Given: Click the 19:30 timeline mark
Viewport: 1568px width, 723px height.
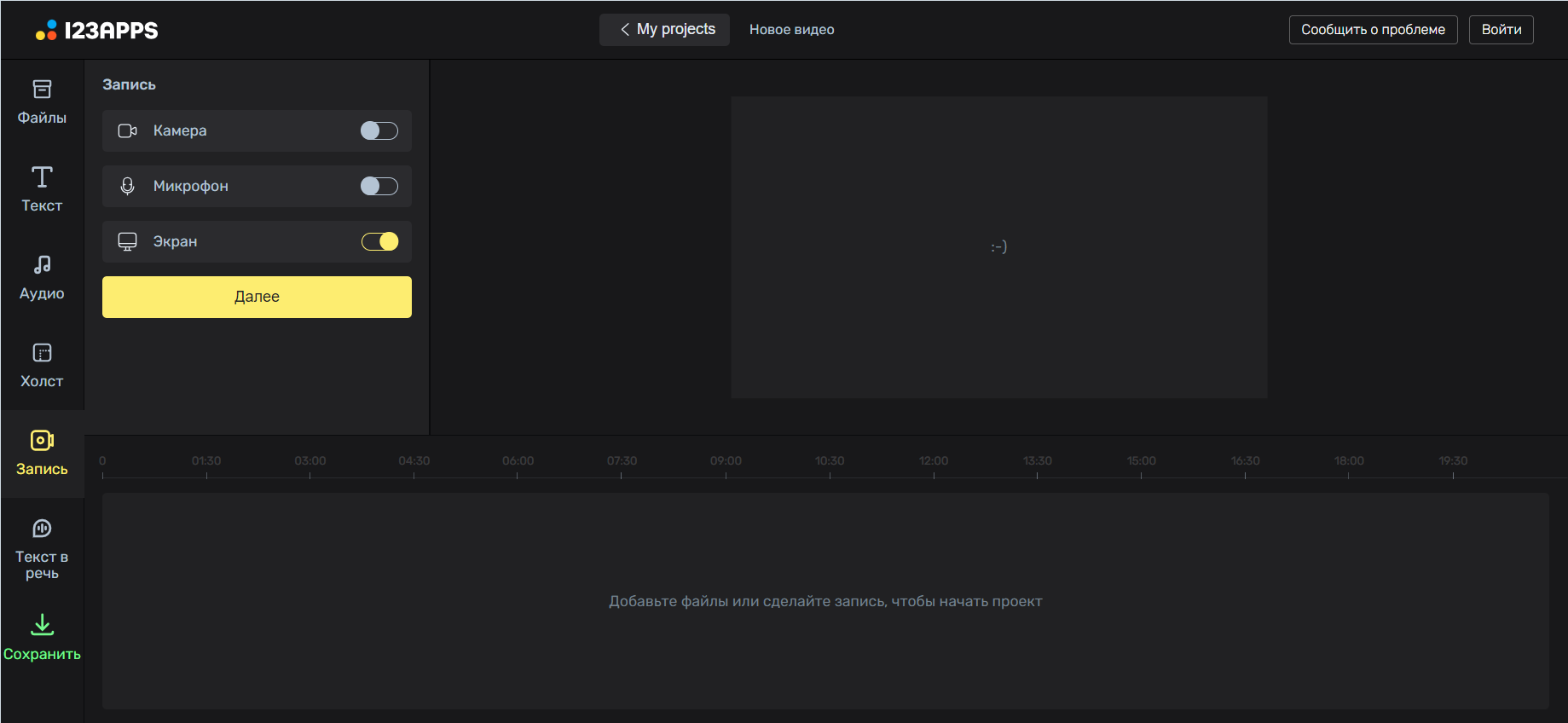Looking at the screenshot, I should 1453,461.
